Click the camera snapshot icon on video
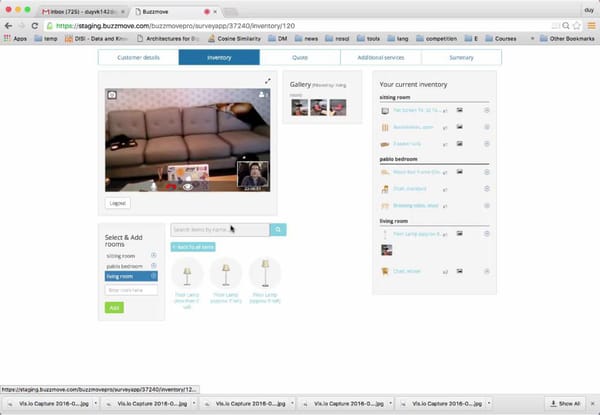 click(112, 94)
